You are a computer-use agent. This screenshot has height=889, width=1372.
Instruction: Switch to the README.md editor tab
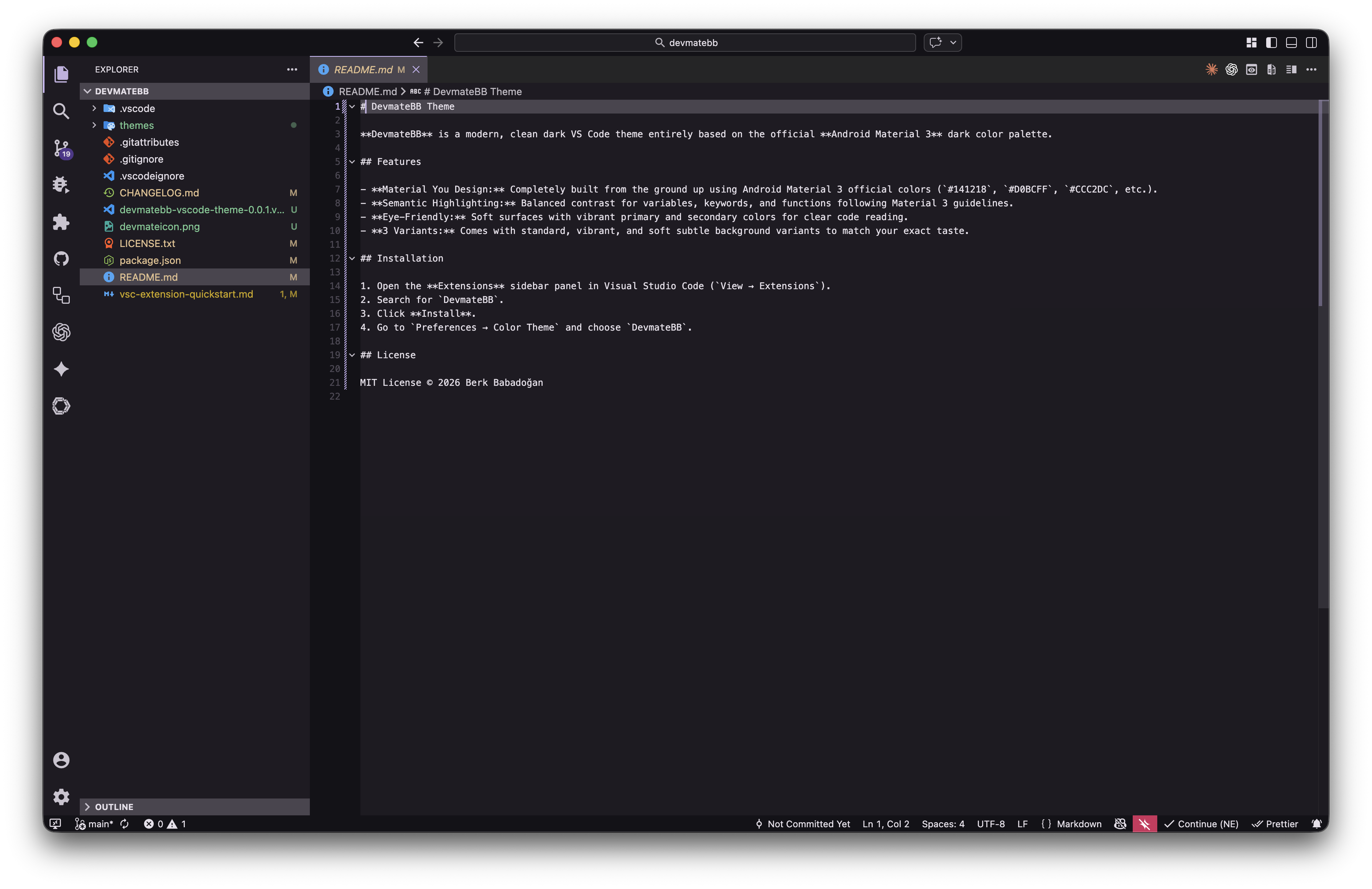363,69
